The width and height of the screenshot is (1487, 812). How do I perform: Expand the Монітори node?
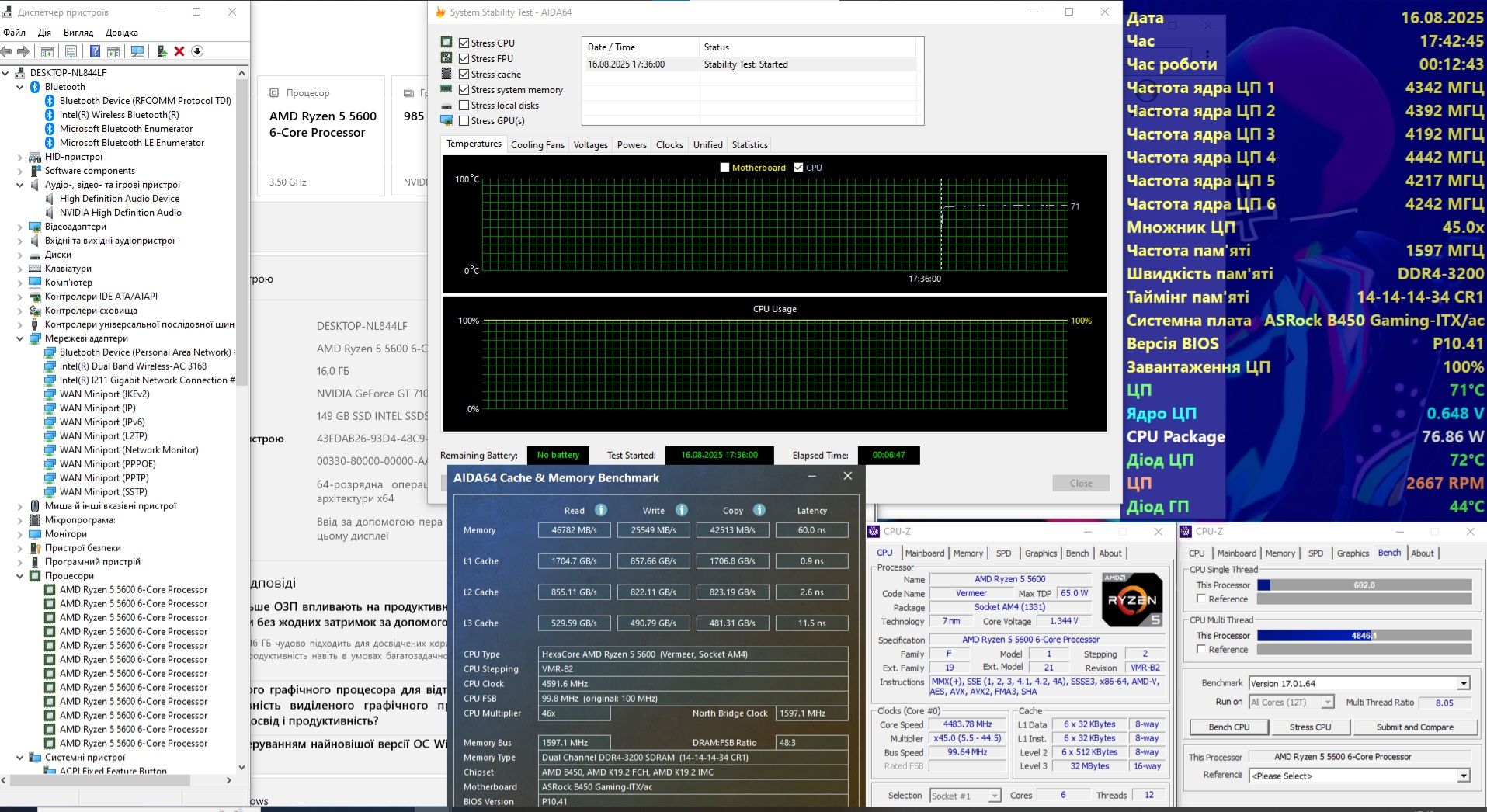[20, 534]
